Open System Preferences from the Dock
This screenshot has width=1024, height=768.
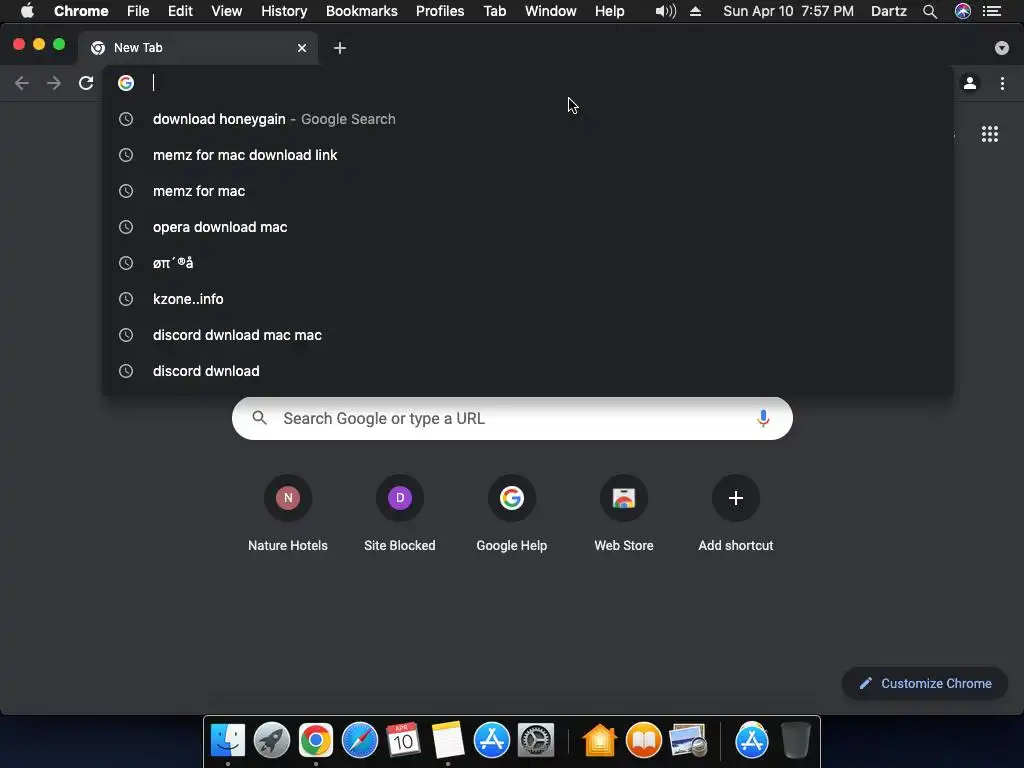coord(536,741)
